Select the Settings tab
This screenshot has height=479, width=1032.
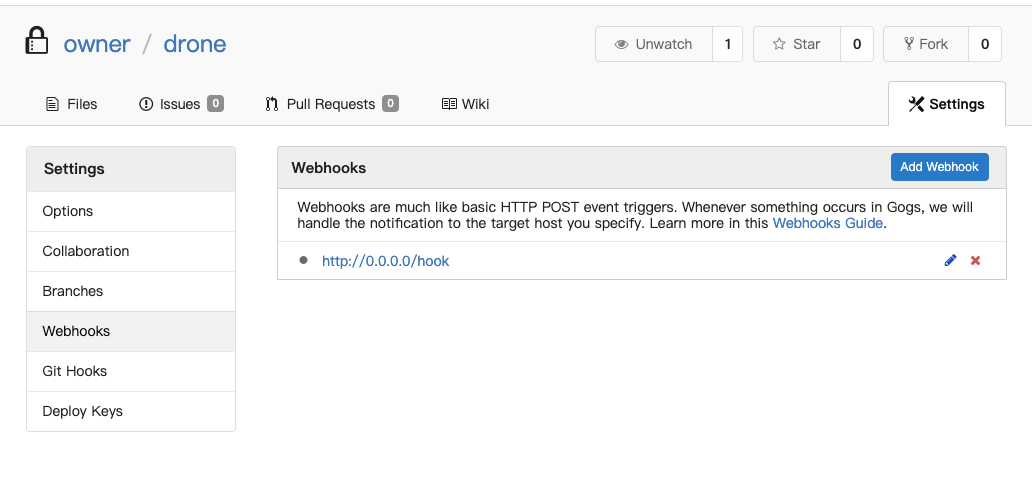(946, 104)
